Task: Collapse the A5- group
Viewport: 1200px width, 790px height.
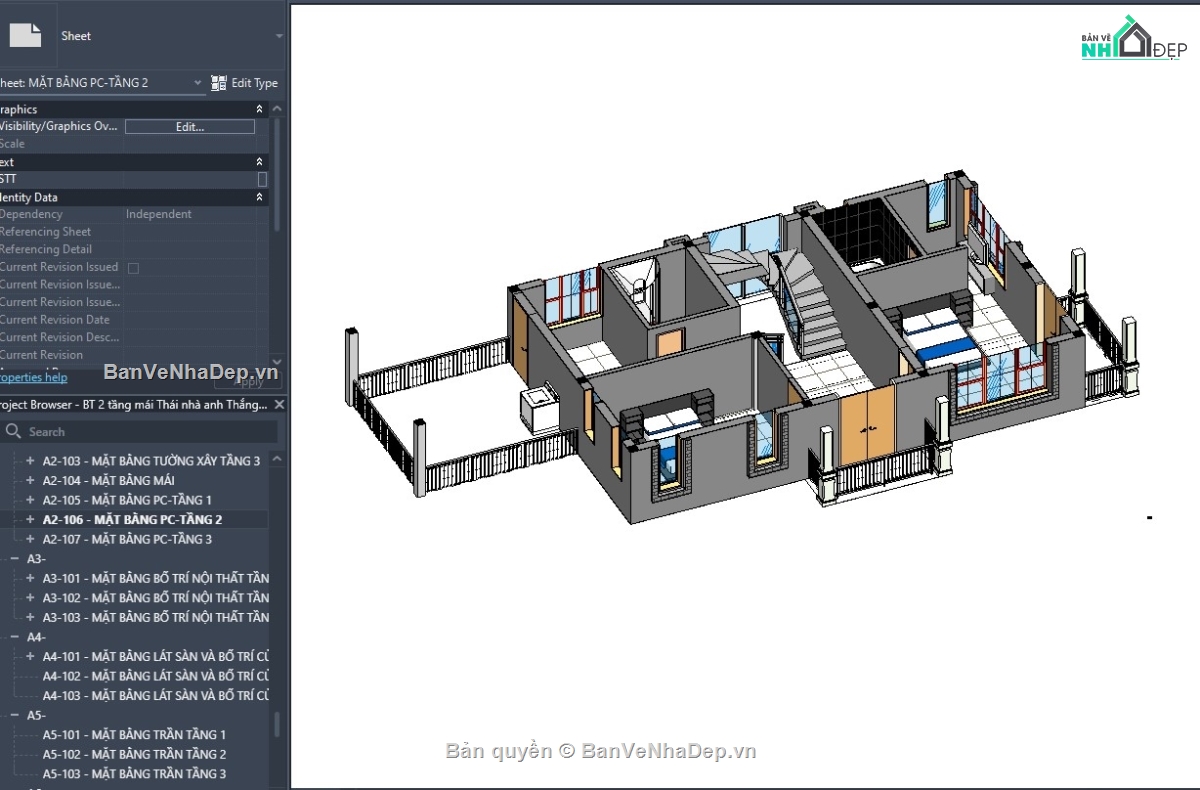Action: [x=14, y=715]
